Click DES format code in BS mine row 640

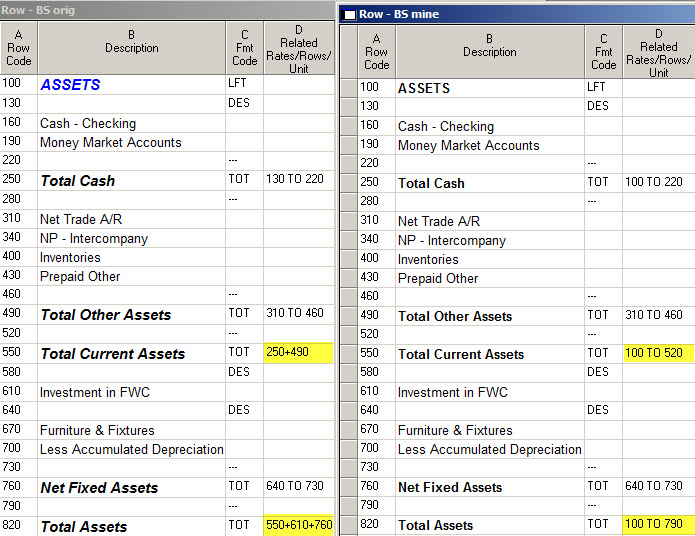coord(598,410)
